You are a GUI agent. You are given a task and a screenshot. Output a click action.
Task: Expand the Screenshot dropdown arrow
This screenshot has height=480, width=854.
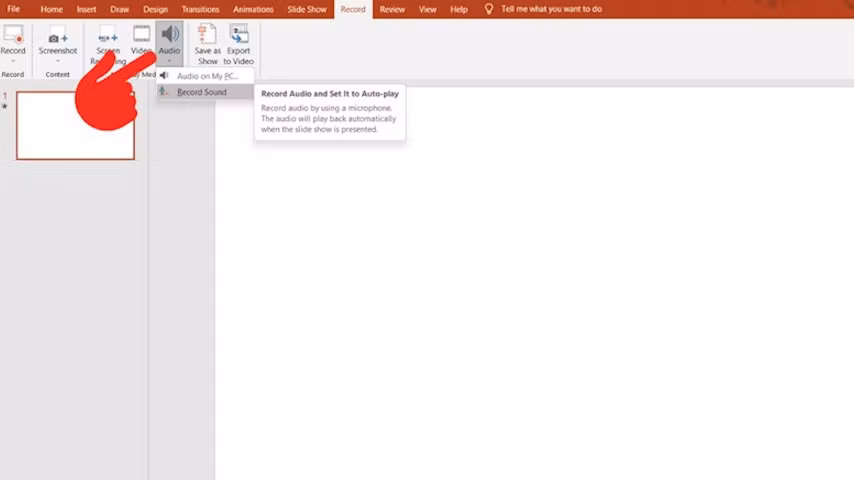pyautogui.click(x=58, y=60)
